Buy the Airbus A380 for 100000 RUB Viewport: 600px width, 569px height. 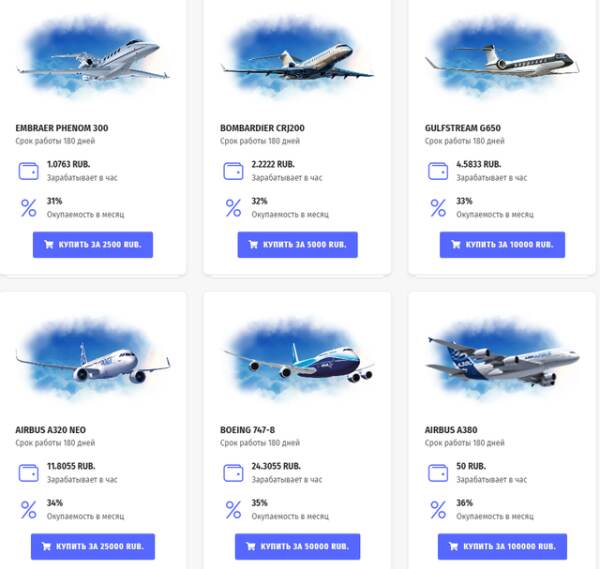tap(502, 547)
